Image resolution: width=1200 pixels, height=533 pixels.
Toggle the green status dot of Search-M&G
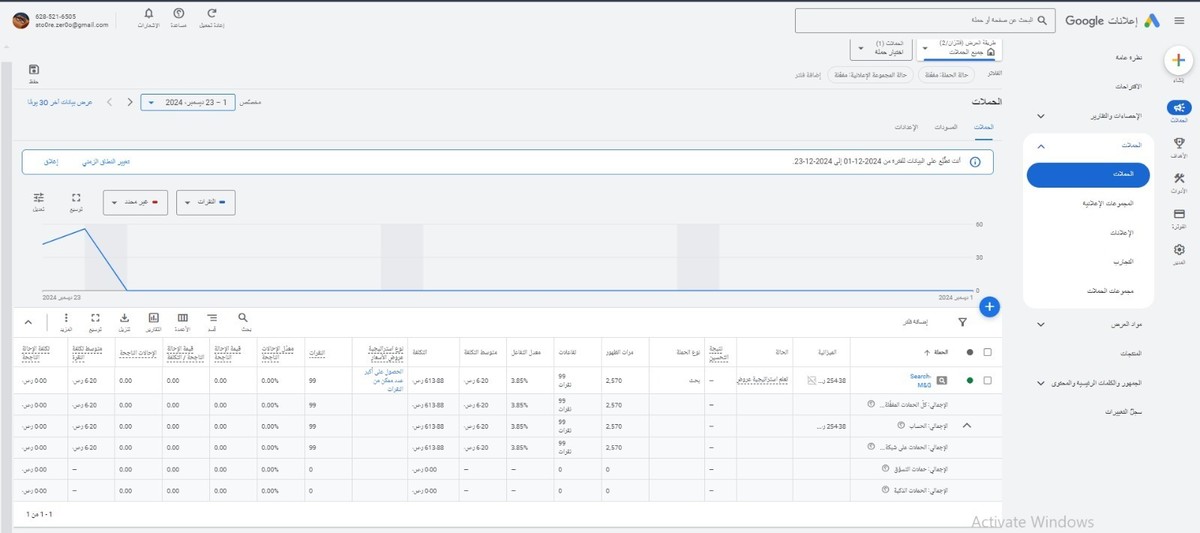969,380
